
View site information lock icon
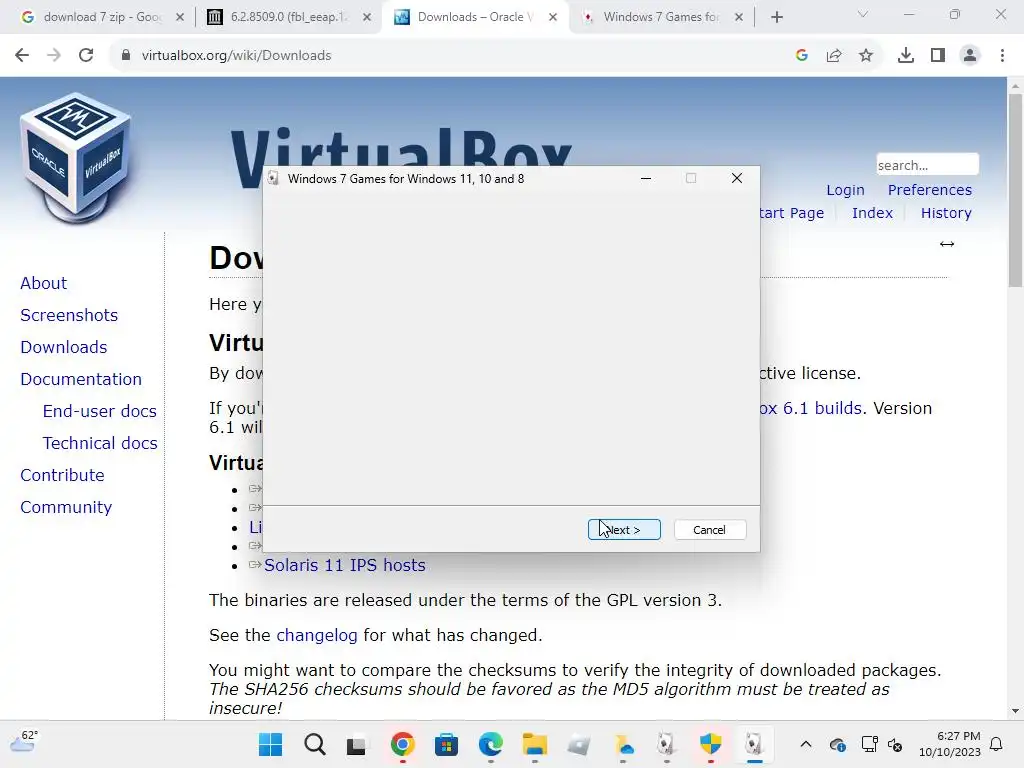pyautogui.click(x=126, y=56)
